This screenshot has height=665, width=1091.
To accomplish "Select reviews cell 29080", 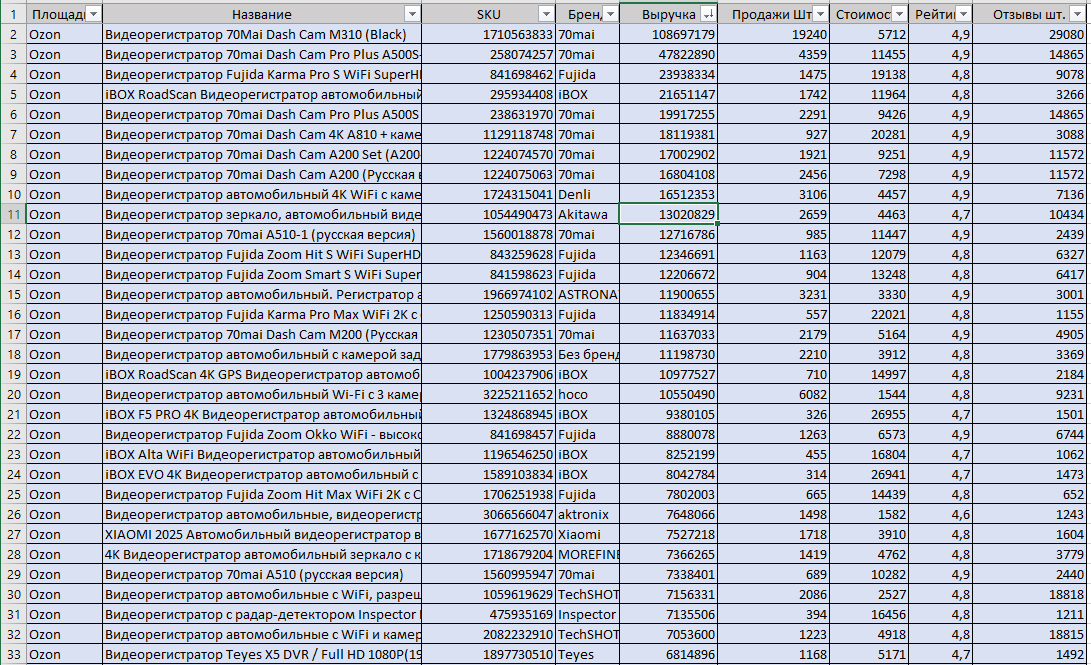I will 1030,34.
